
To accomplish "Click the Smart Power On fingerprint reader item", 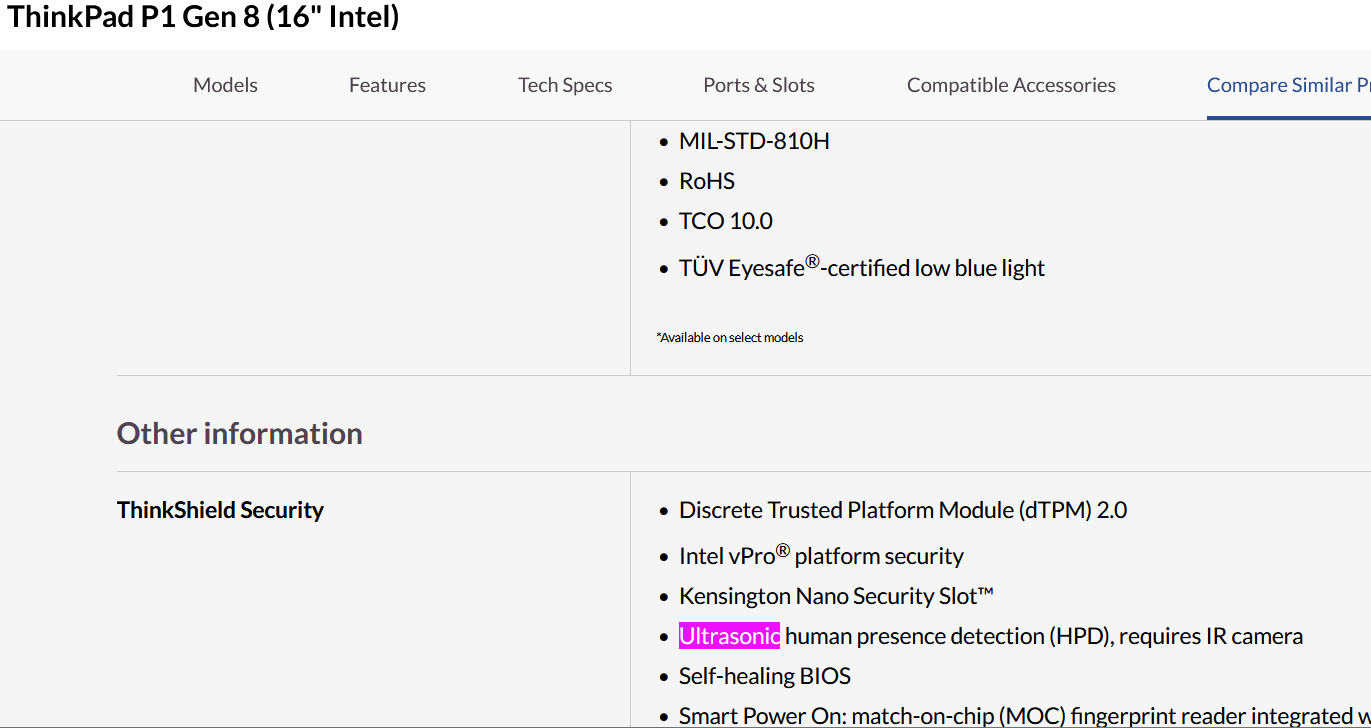I will pyautogui.click(x=1000, y=716).
